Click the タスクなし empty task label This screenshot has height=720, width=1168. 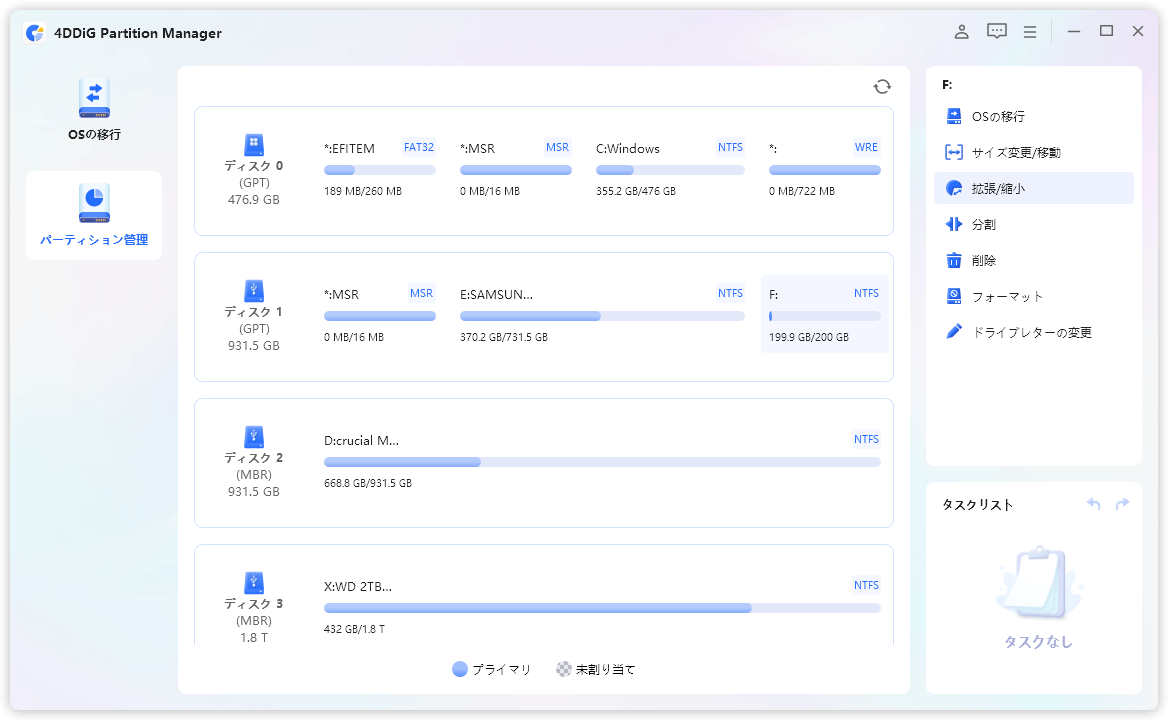point(1038,642)
